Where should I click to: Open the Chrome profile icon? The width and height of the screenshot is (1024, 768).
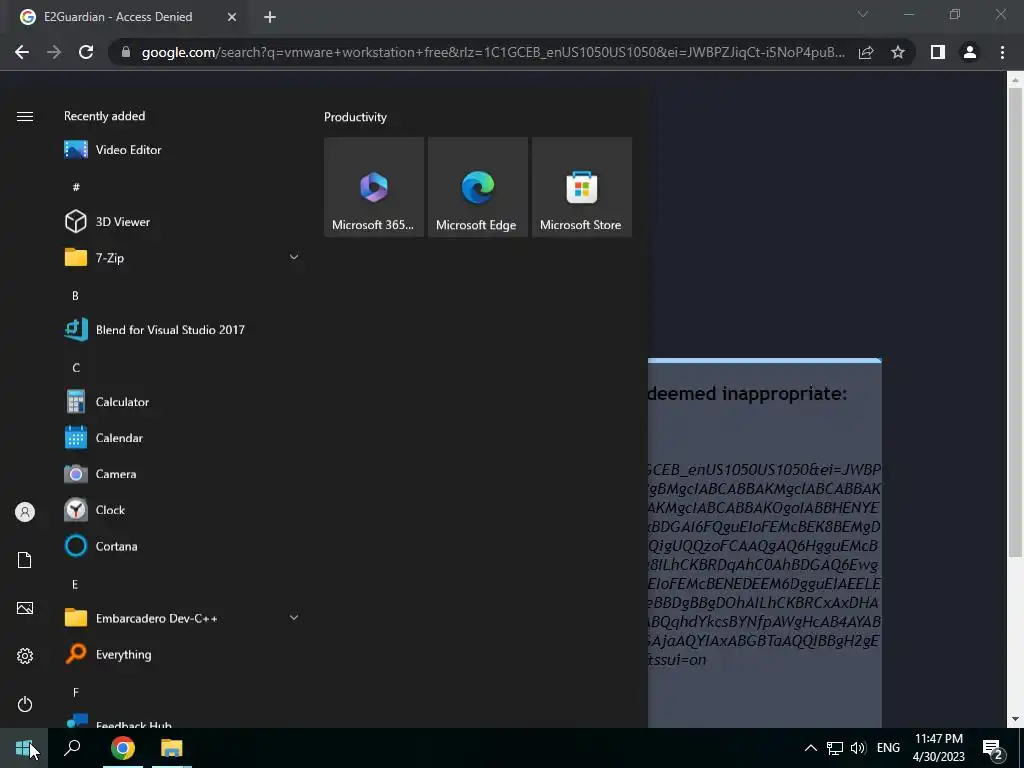[x=970, y=52]
